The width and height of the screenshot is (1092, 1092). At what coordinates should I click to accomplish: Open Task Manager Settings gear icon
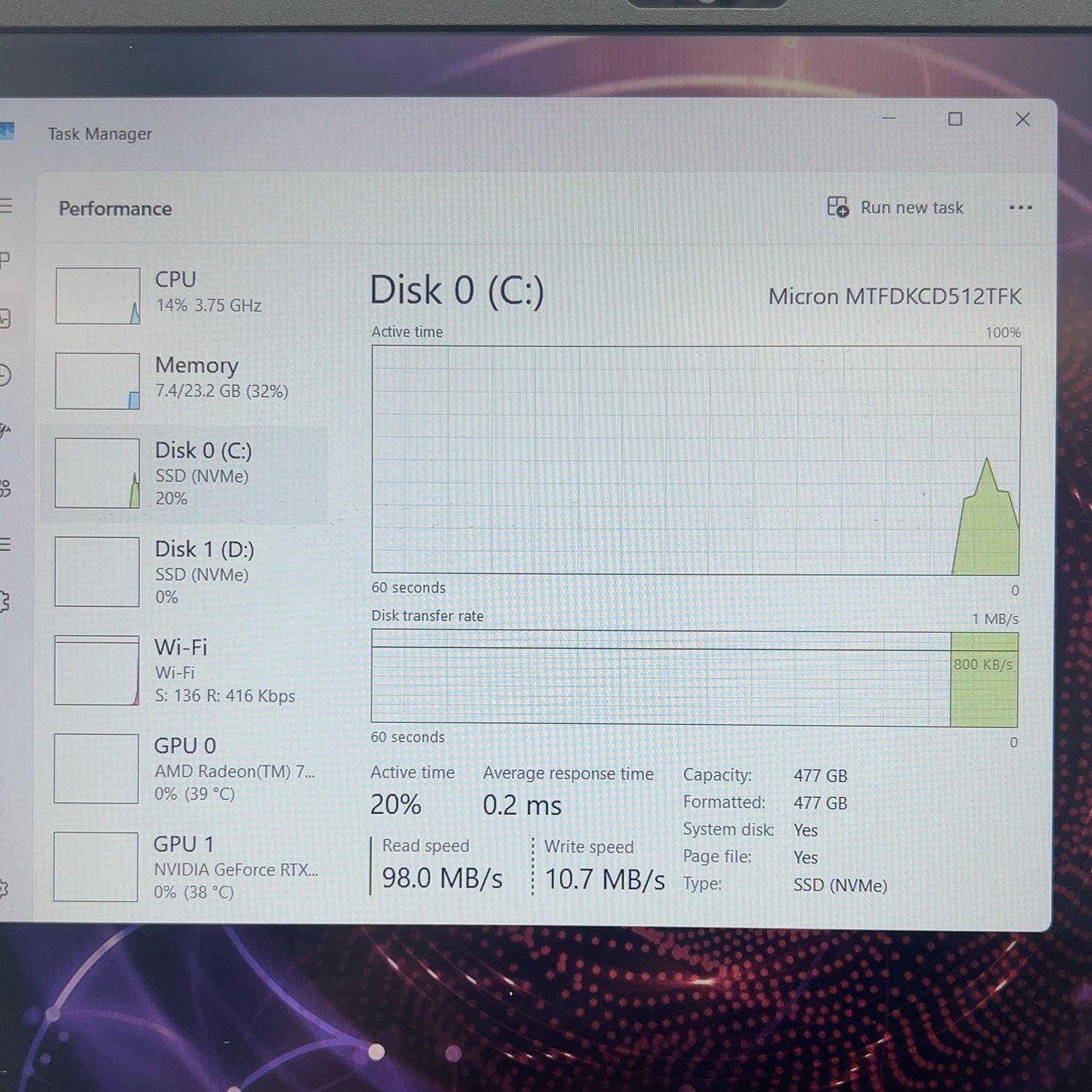[4, 889]
